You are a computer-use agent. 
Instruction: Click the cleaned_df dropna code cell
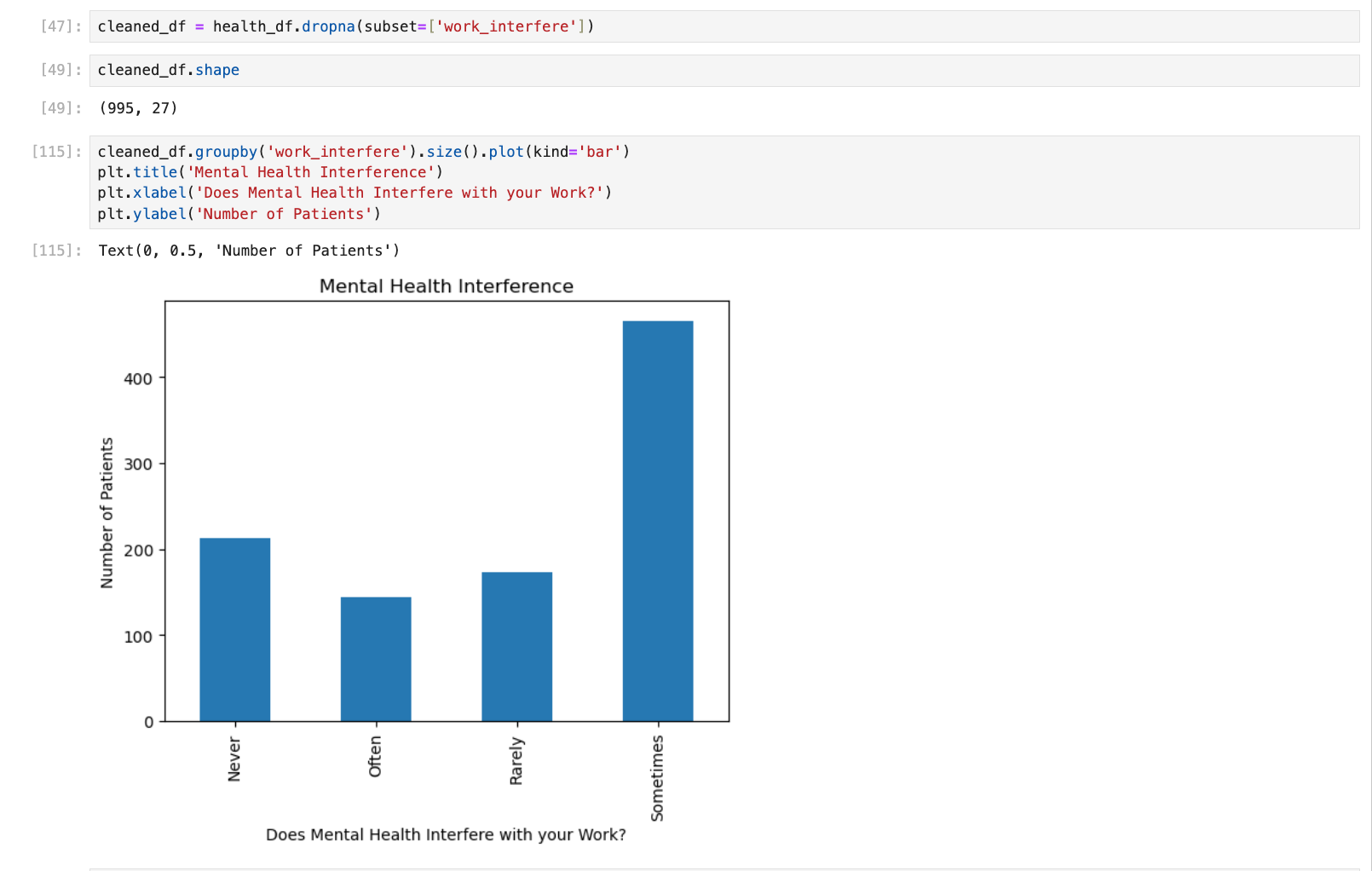[x=345, y=26]
